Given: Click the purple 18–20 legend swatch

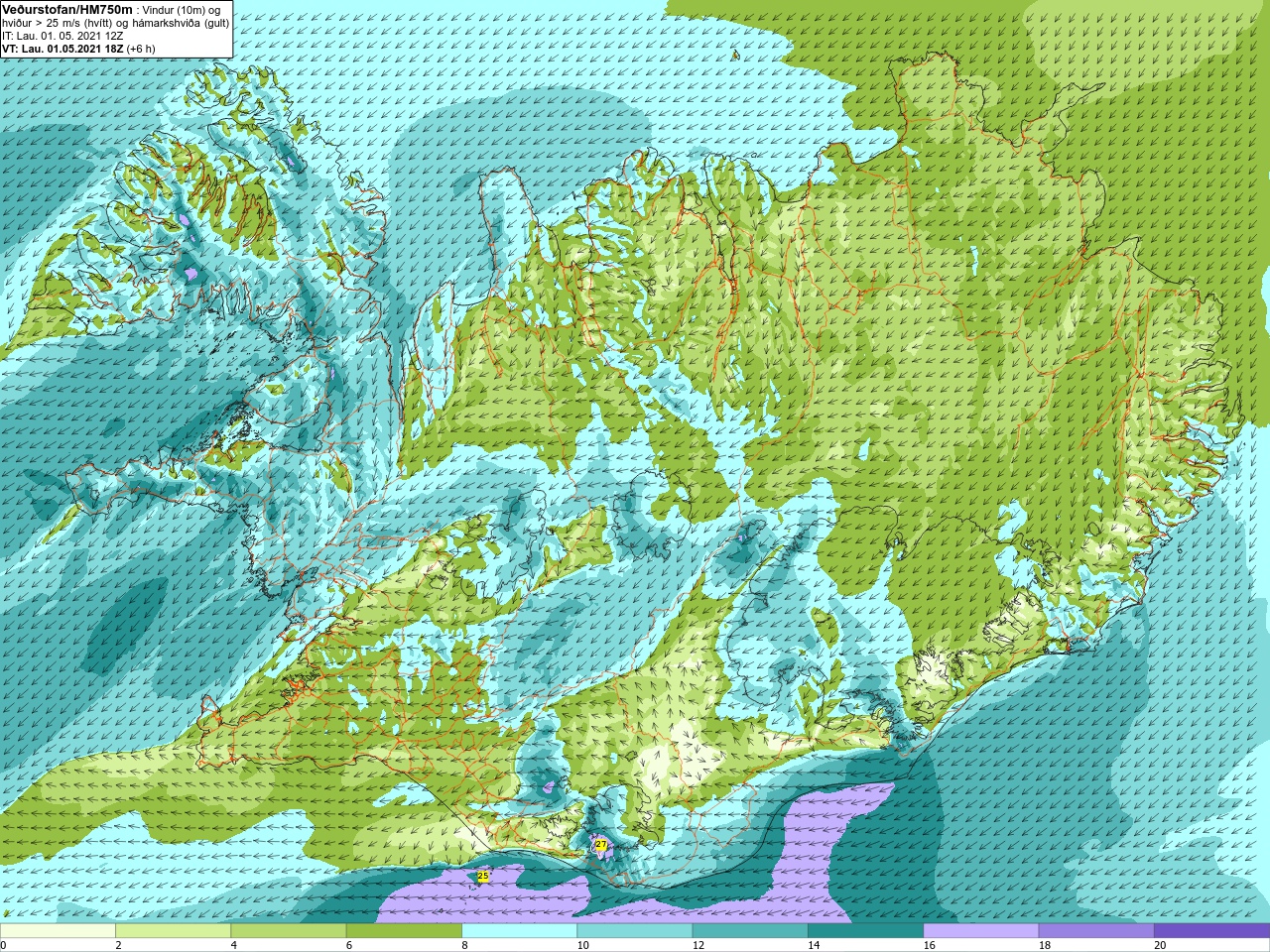Looking at the screenshot, I should tap(1095, 931).
